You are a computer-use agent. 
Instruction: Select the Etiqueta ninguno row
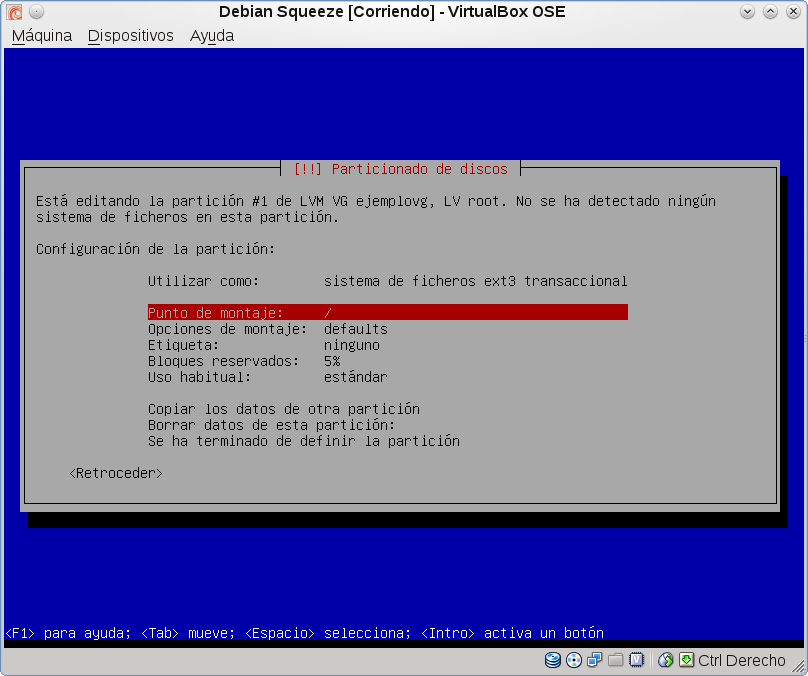[x=388, y=345]
